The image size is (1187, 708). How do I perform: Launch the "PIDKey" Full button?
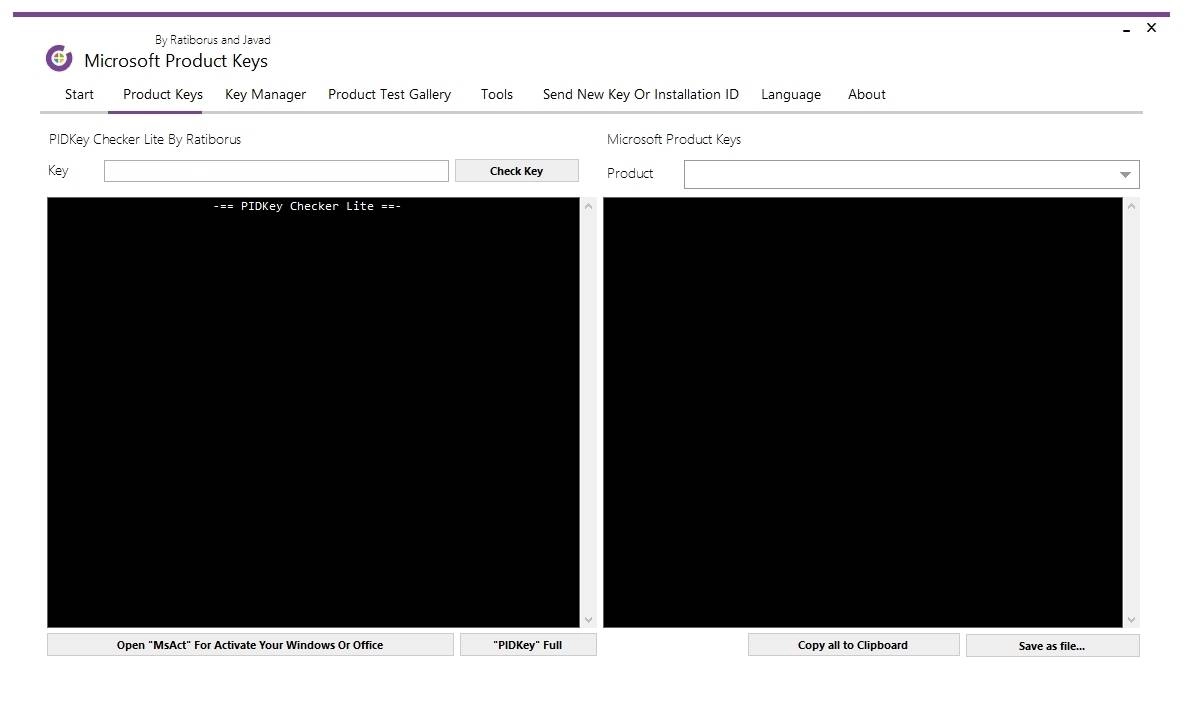pyautogui.click(x=528, y=645)
